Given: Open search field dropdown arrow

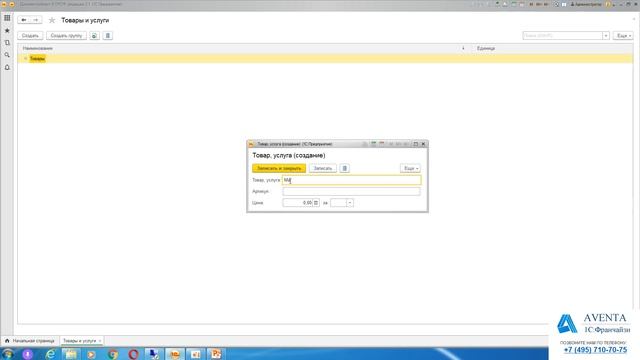Looking at the screenshot, I should coord(606,36).
